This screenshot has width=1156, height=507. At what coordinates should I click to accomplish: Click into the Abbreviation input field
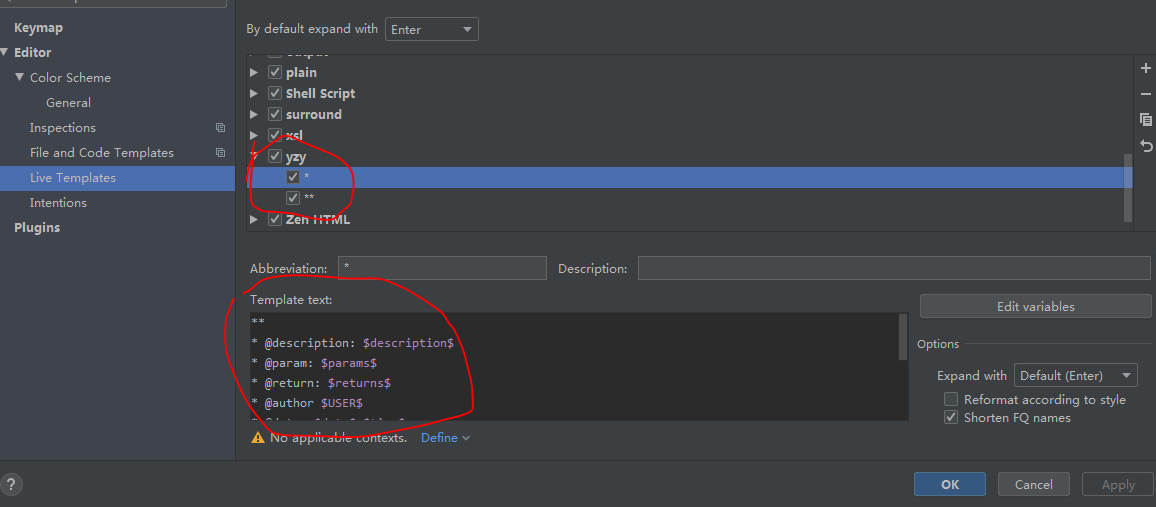tap(442, 268)
